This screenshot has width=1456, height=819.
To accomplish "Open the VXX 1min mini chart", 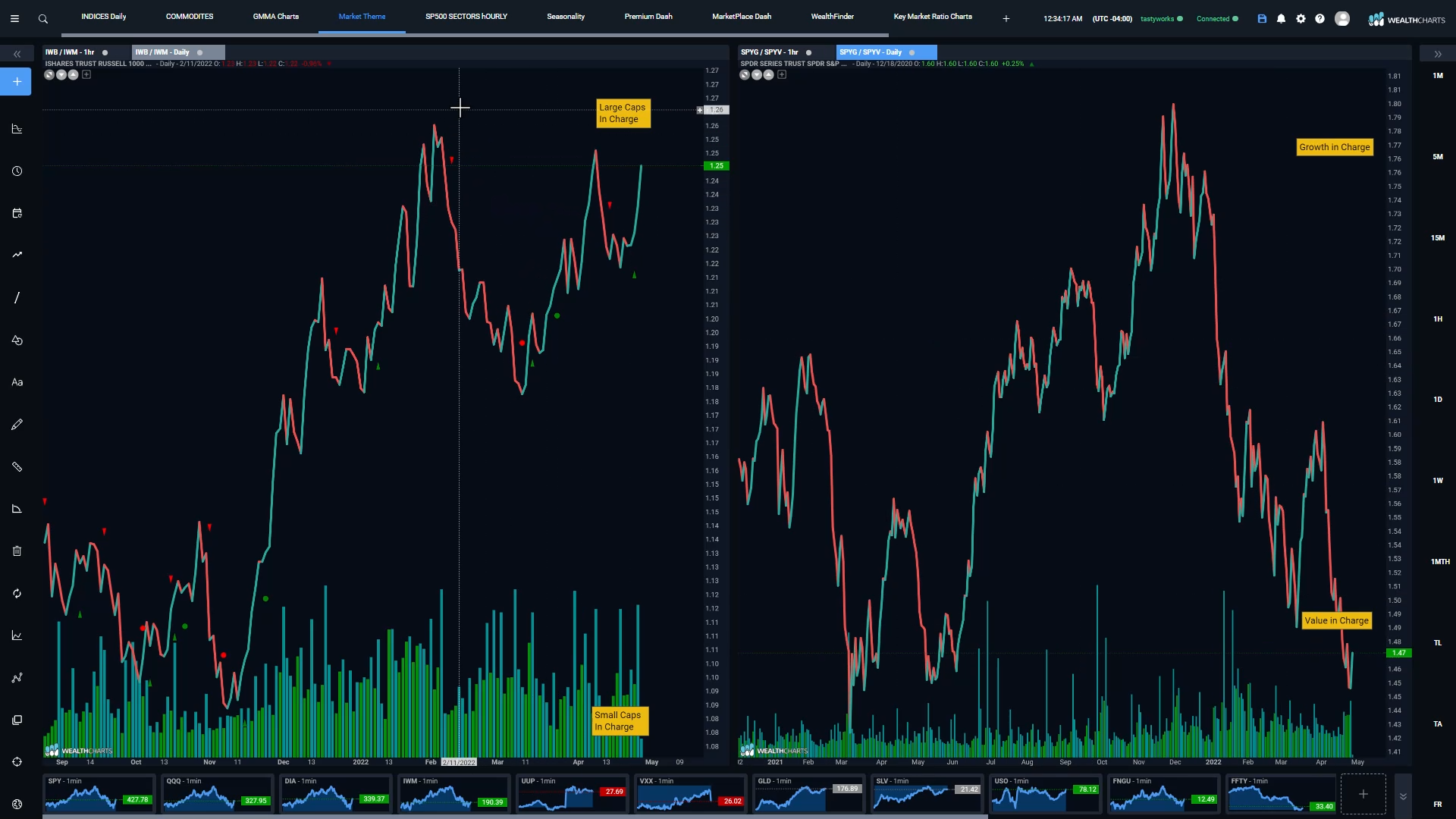I will tap(690, 794).
